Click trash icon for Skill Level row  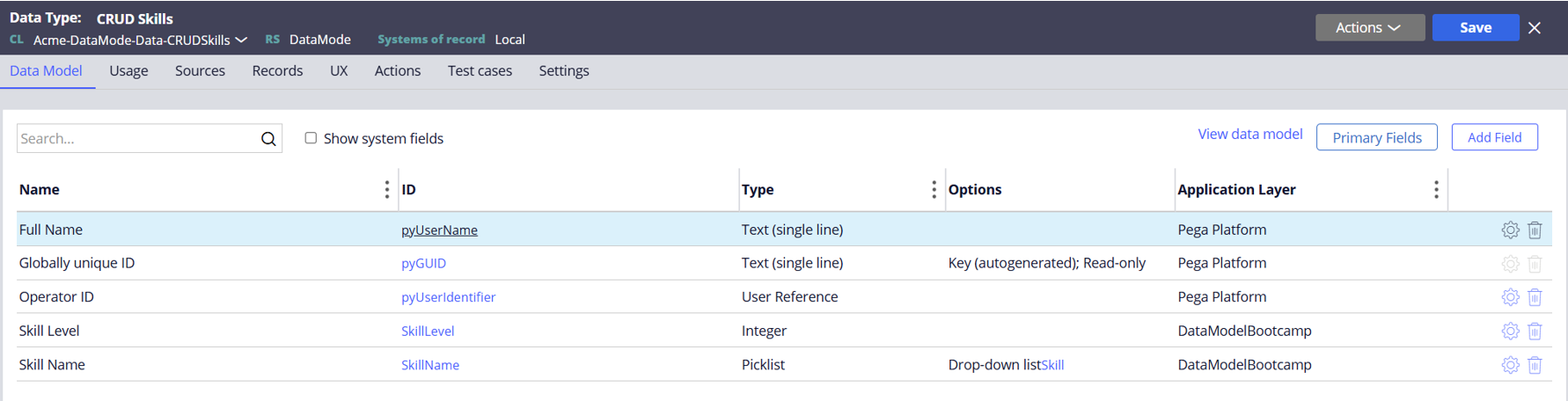1535,332
